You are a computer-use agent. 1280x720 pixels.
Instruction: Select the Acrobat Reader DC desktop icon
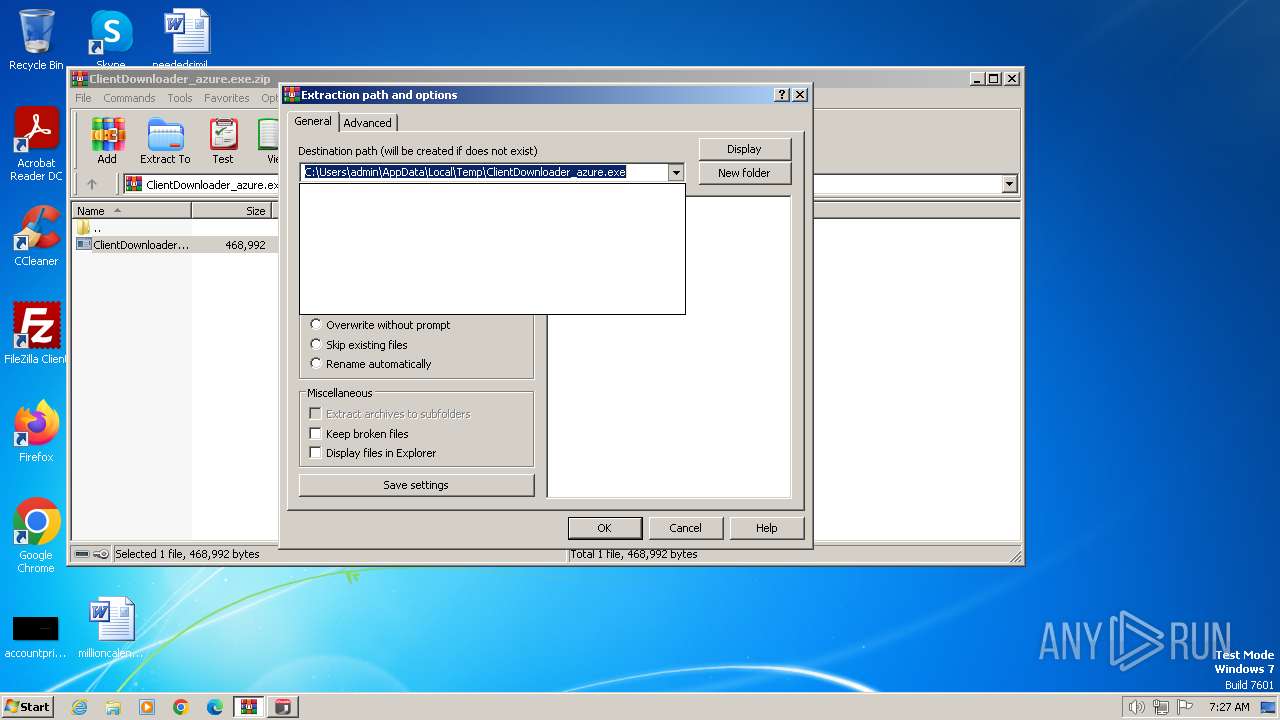pos(36,145)
